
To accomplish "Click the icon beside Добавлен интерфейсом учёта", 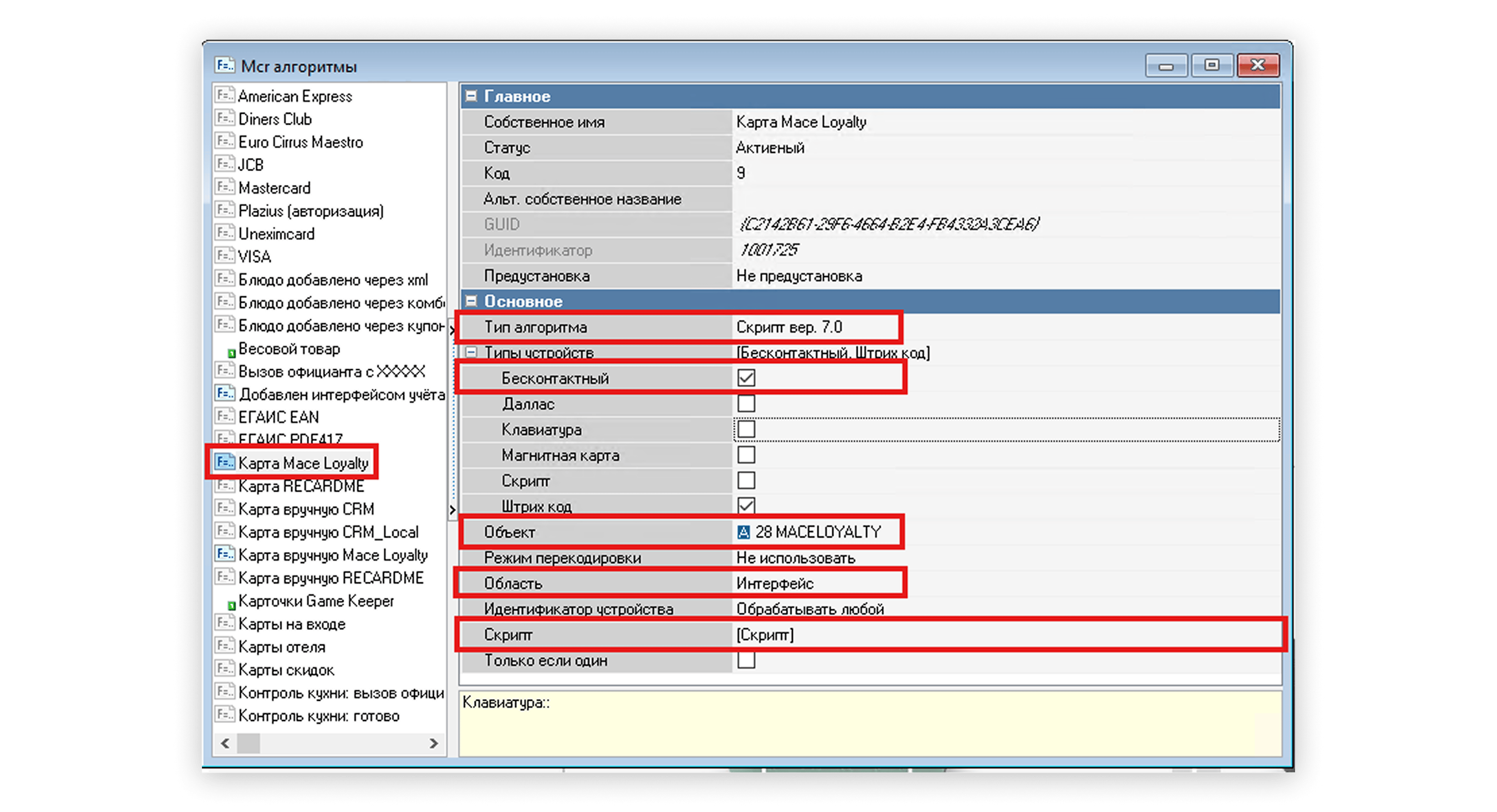I will point(224,393).
